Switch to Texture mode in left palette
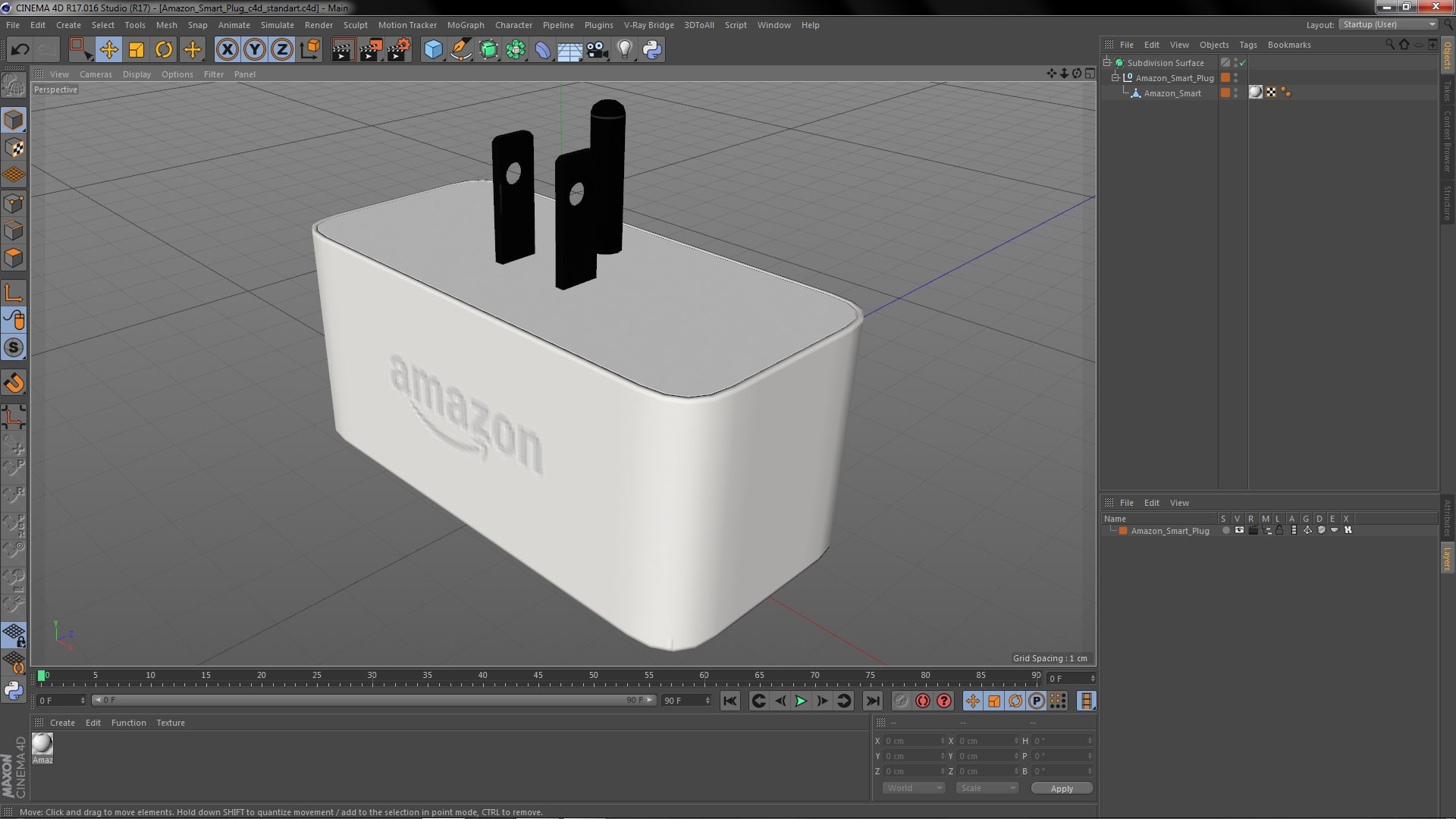This screenshot has width=1456, height=819. point(14,148)
